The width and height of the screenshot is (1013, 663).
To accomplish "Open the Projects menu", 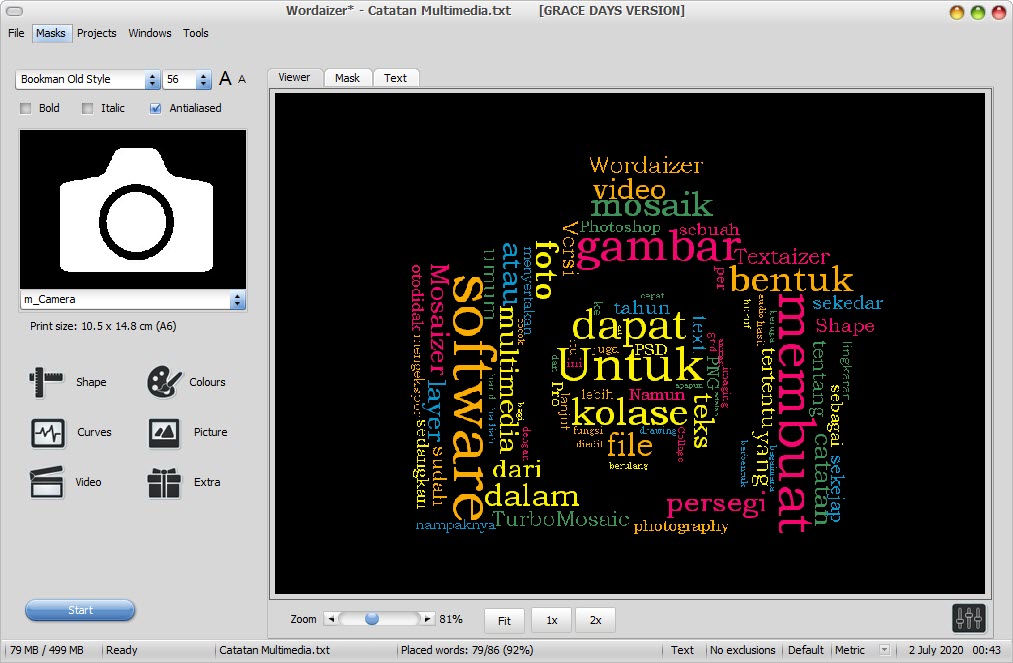I will point(96,33).
